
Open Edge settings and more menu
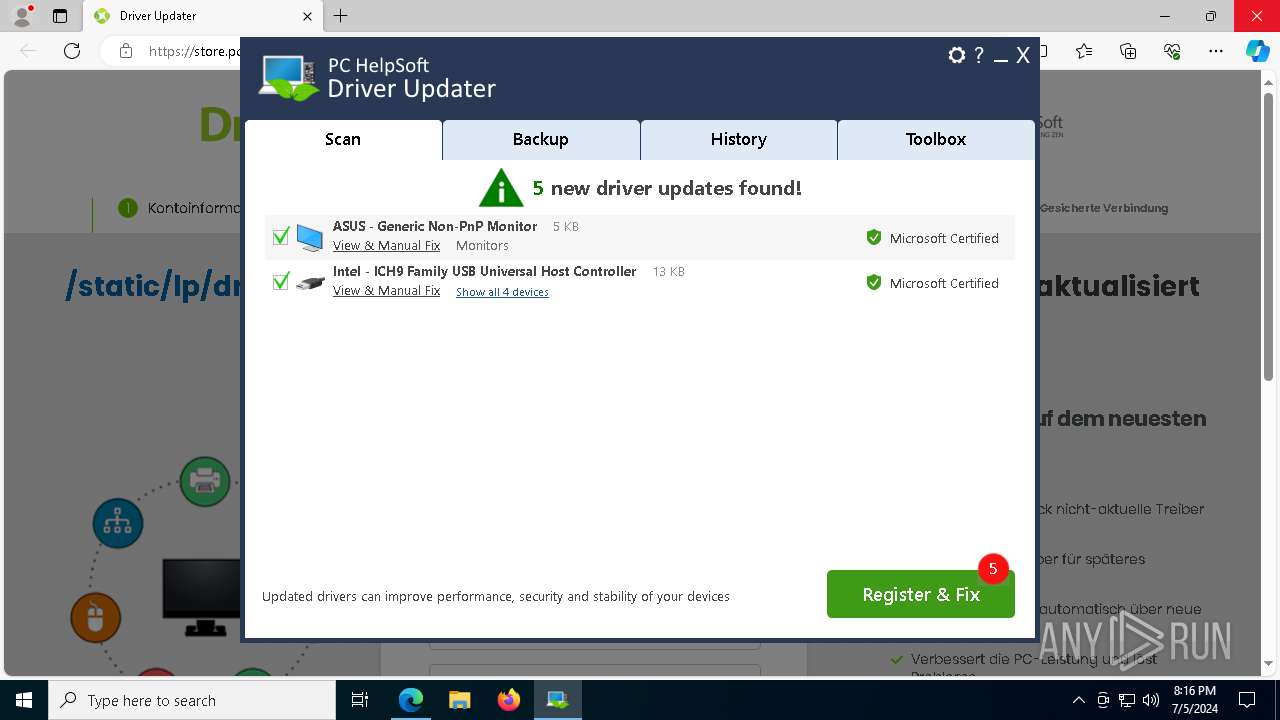1216,51
